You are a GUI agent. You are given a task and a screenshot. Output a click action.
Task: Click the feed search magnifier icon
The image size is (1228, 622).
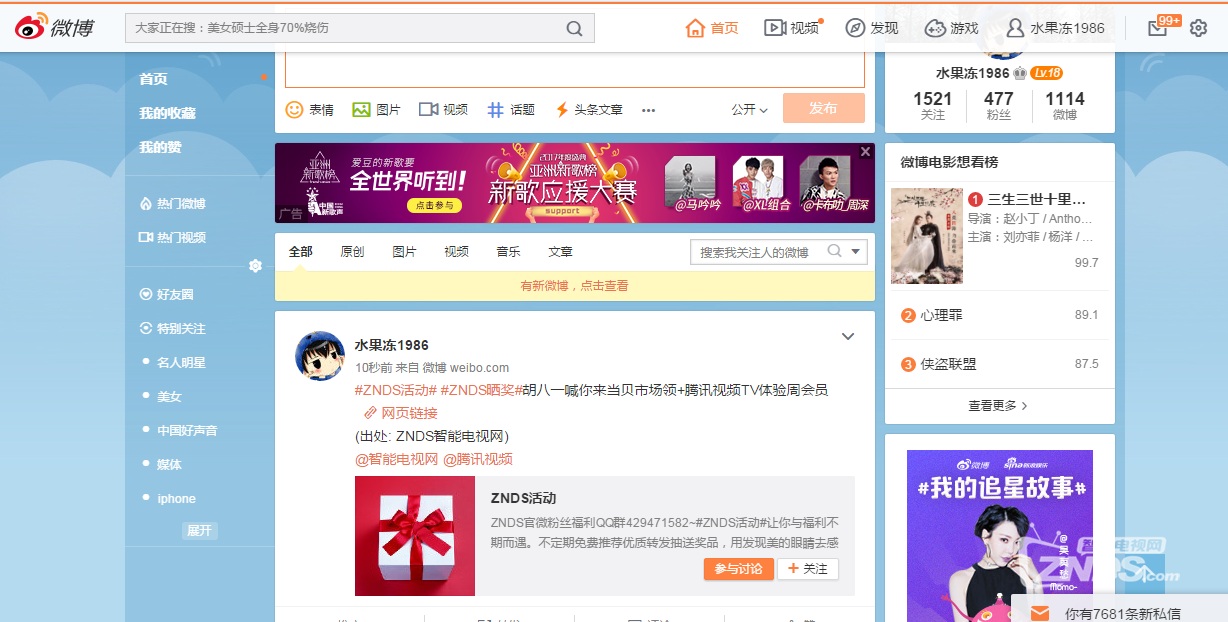pyautogui.click(x=834, y=252)
